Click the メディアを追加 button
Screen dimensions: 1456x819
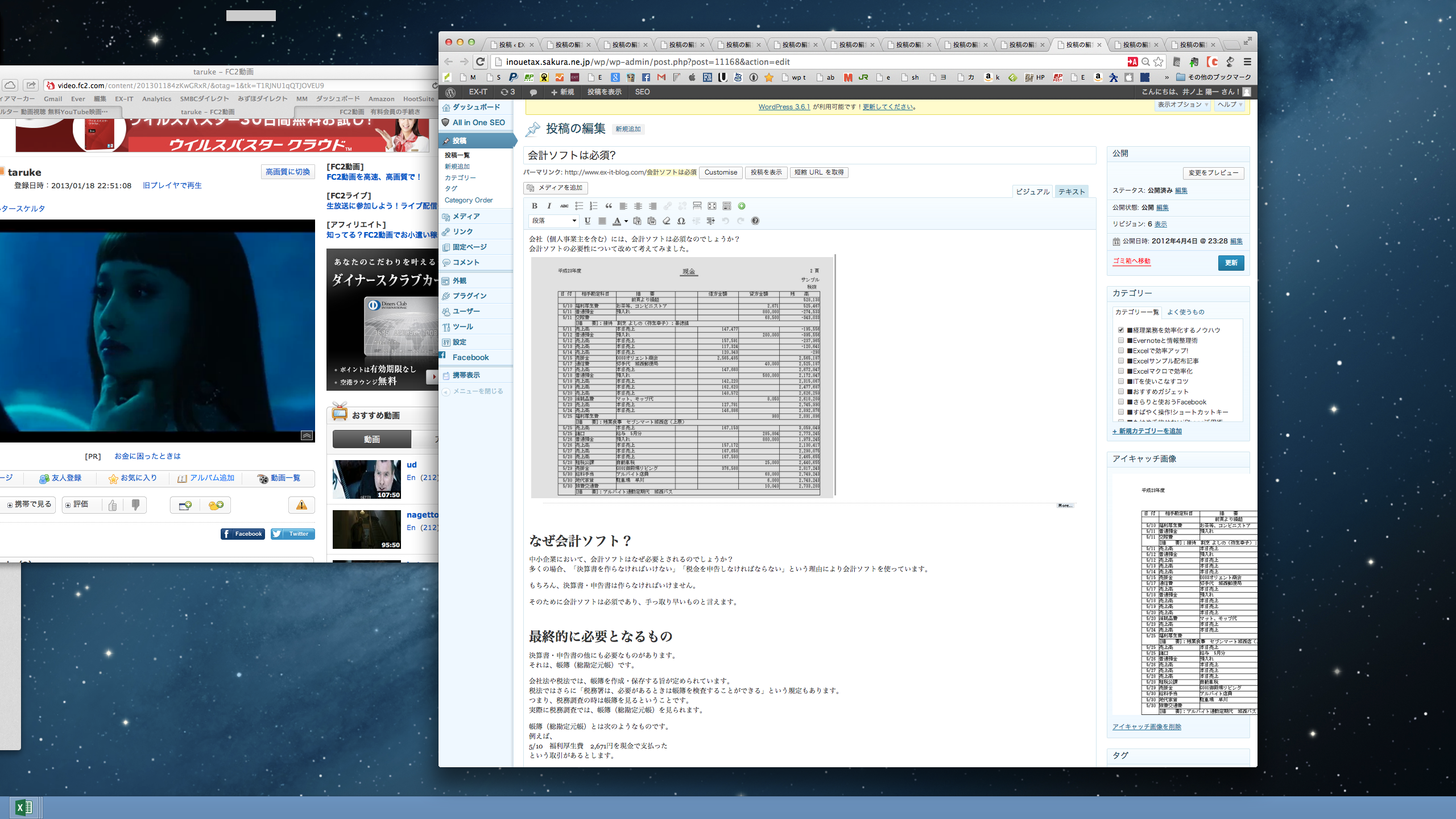(x=555, y=188)
